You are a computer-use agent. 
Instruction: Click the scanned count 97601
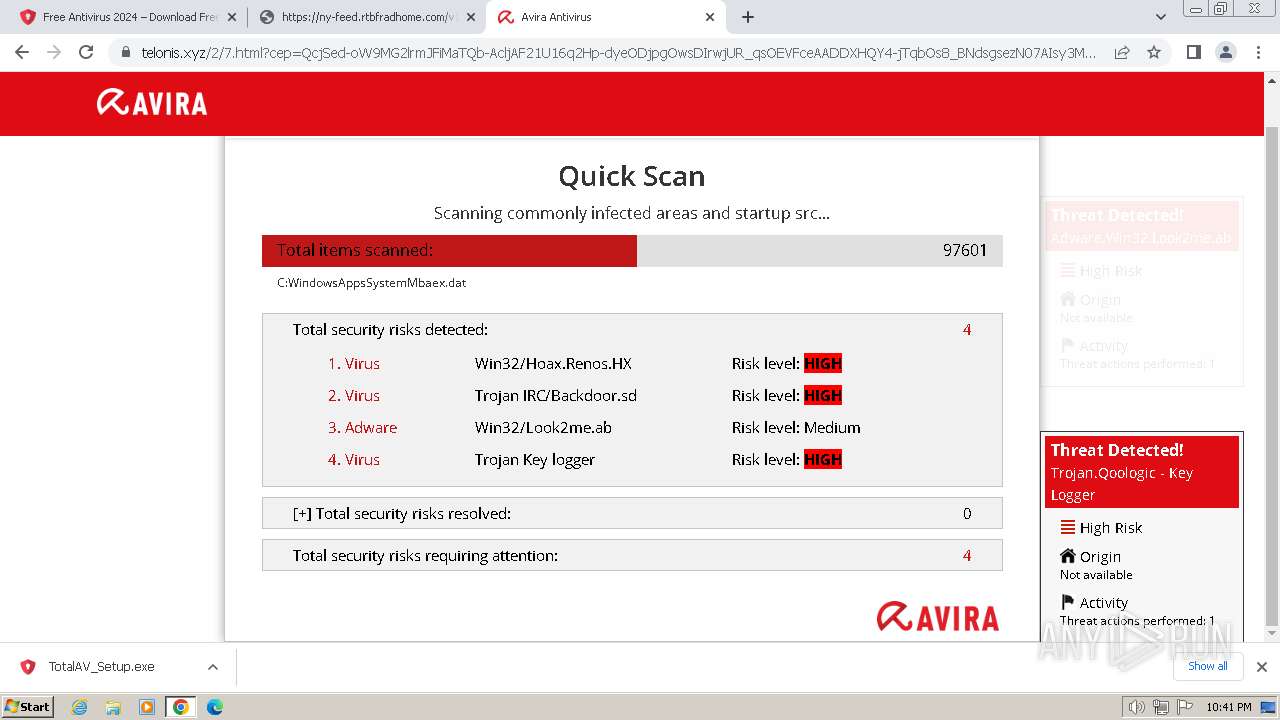pyautogui.click(x=965, y=250)
